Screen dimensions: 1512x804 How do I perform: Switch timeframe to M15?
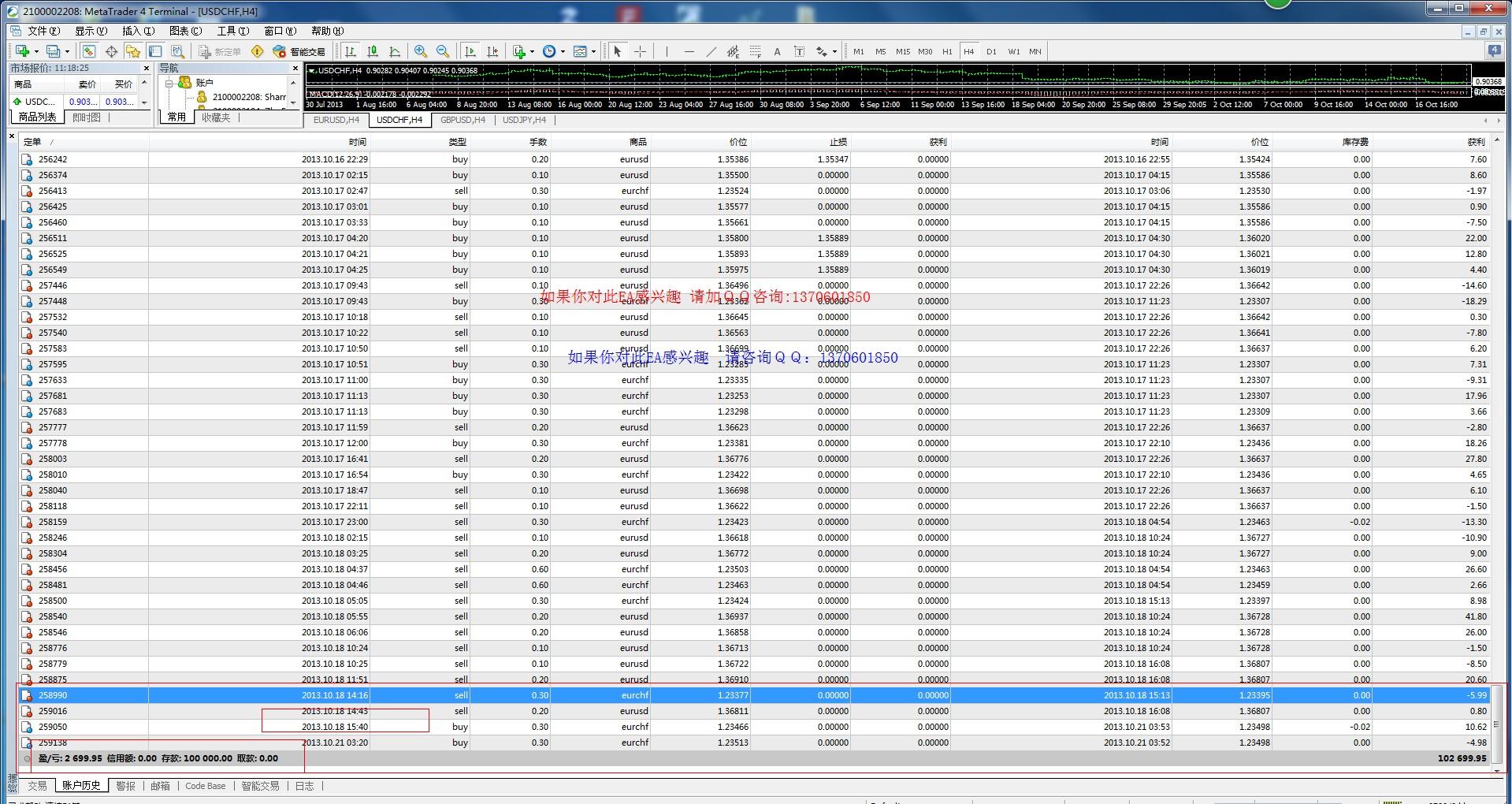903,51
